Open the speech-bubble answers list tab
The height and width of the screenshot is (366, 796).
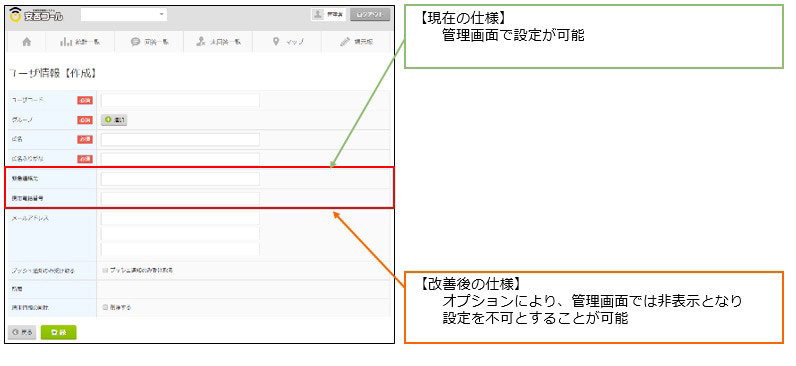coord(149,42)
